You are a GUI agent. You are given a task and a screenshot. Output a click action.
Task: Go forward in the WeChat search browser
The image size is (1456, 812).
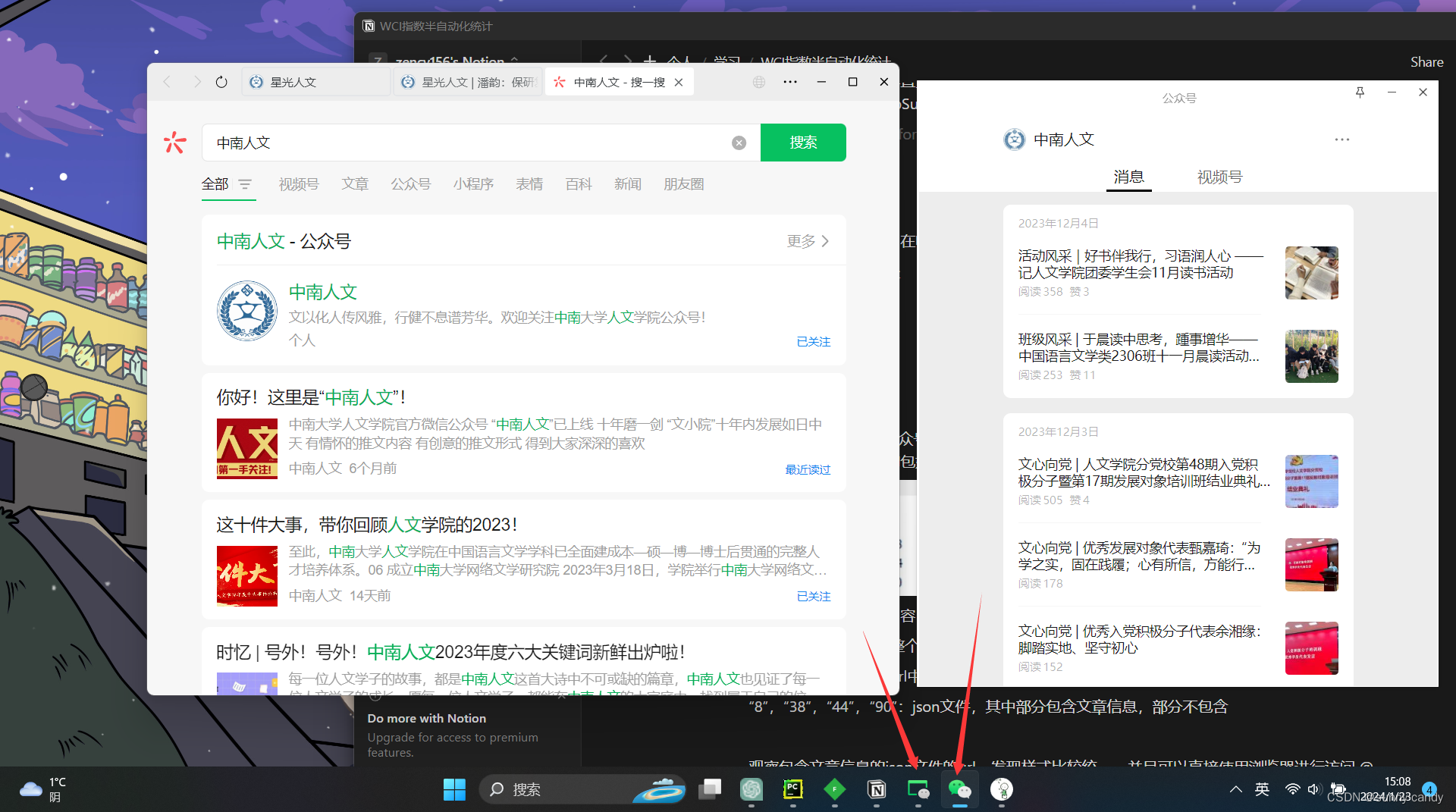tap(196, 82)
